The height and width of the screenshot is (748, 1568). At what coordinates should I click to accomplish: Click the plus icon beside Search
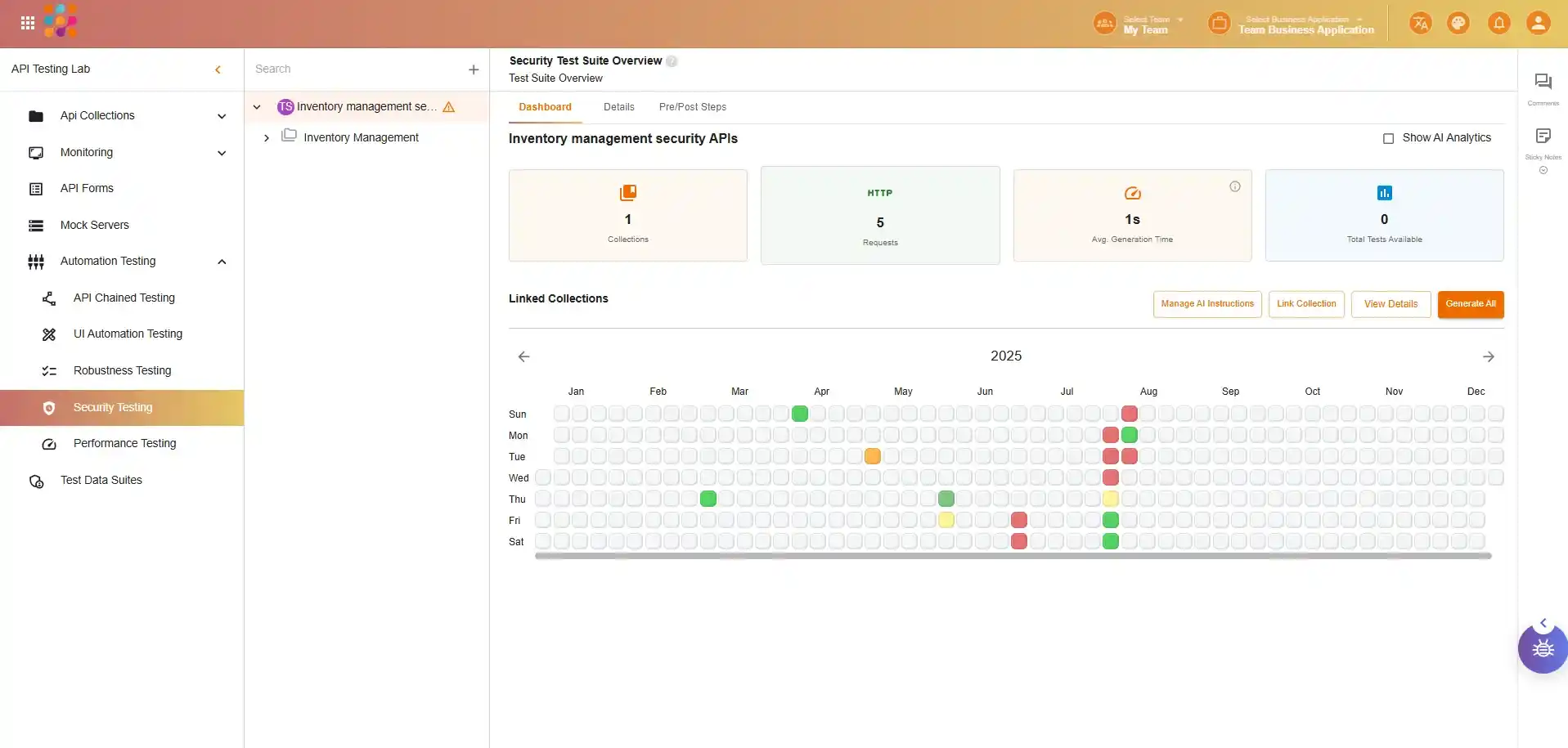coord(474,70)
